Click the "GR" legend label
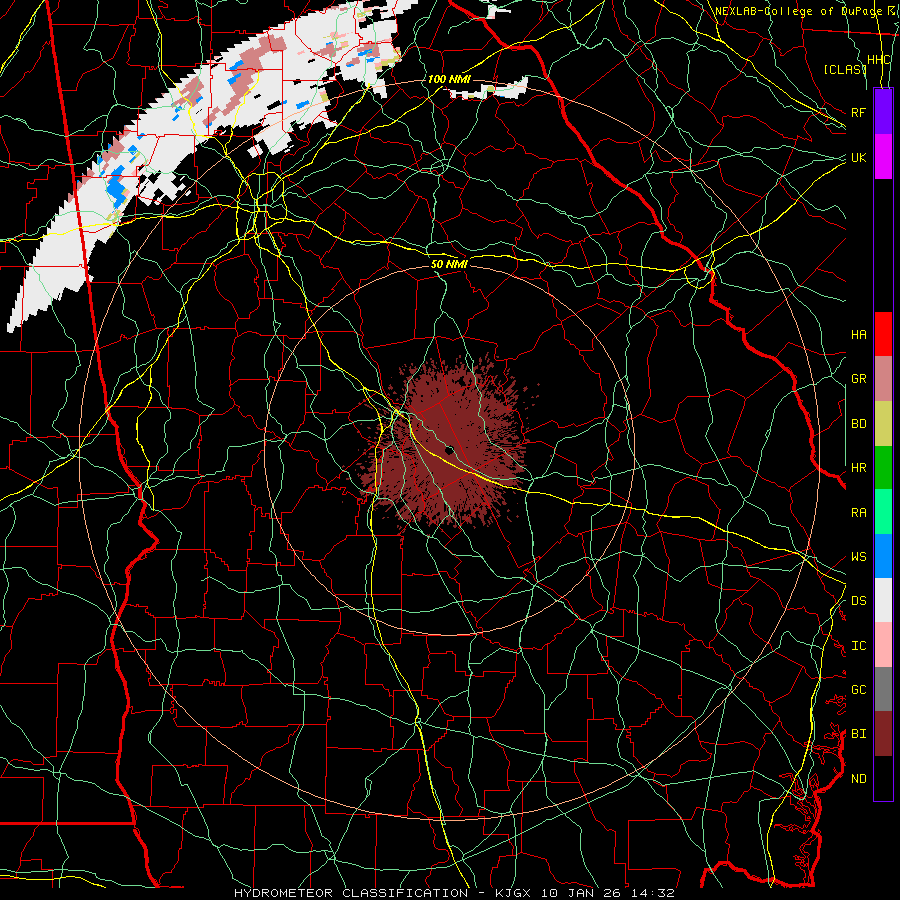 pyautogui.click(x=858, y=379)
